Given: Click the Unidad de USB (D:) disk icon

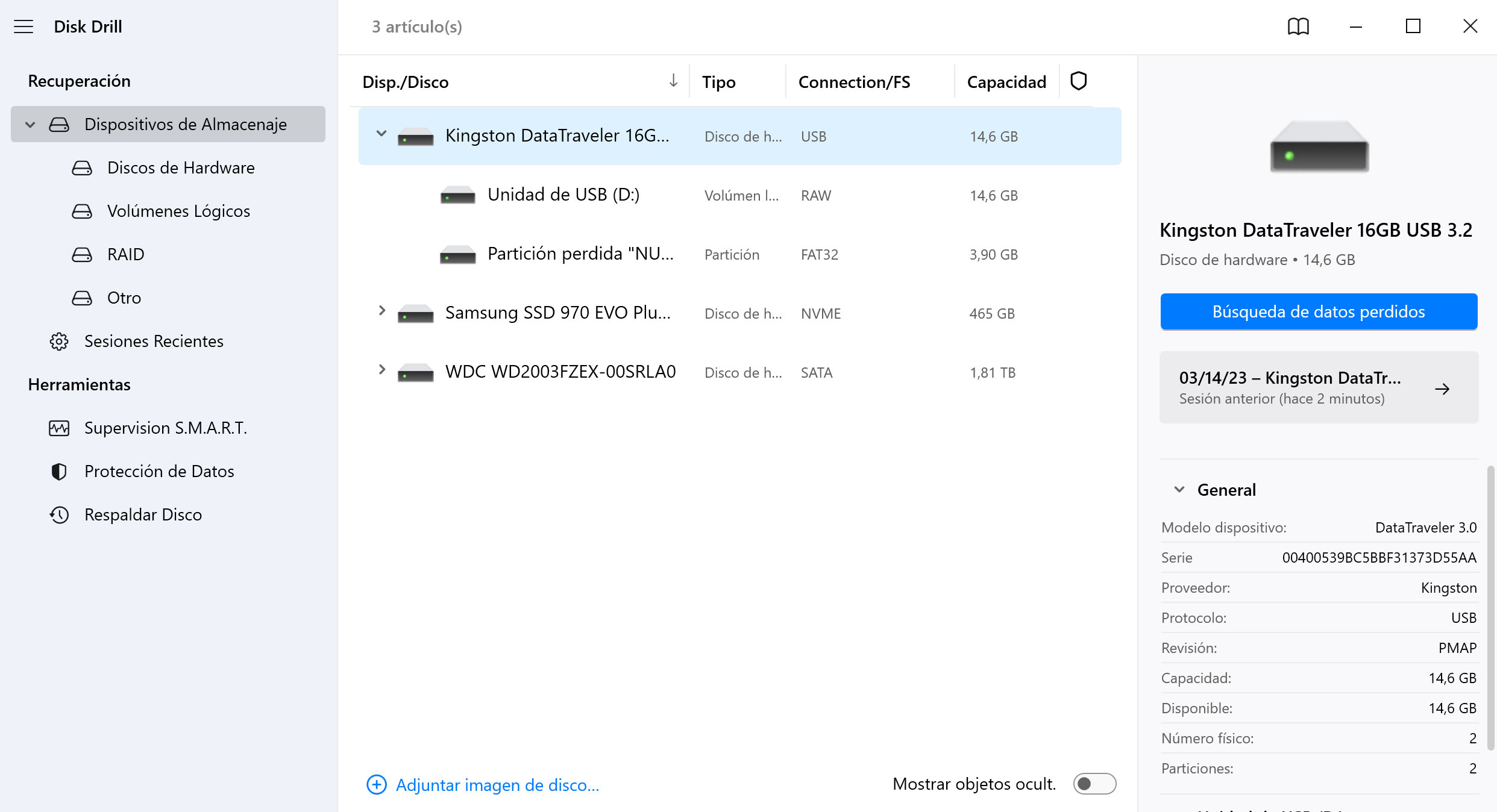Looking at the screenshot, I should 458,195.
